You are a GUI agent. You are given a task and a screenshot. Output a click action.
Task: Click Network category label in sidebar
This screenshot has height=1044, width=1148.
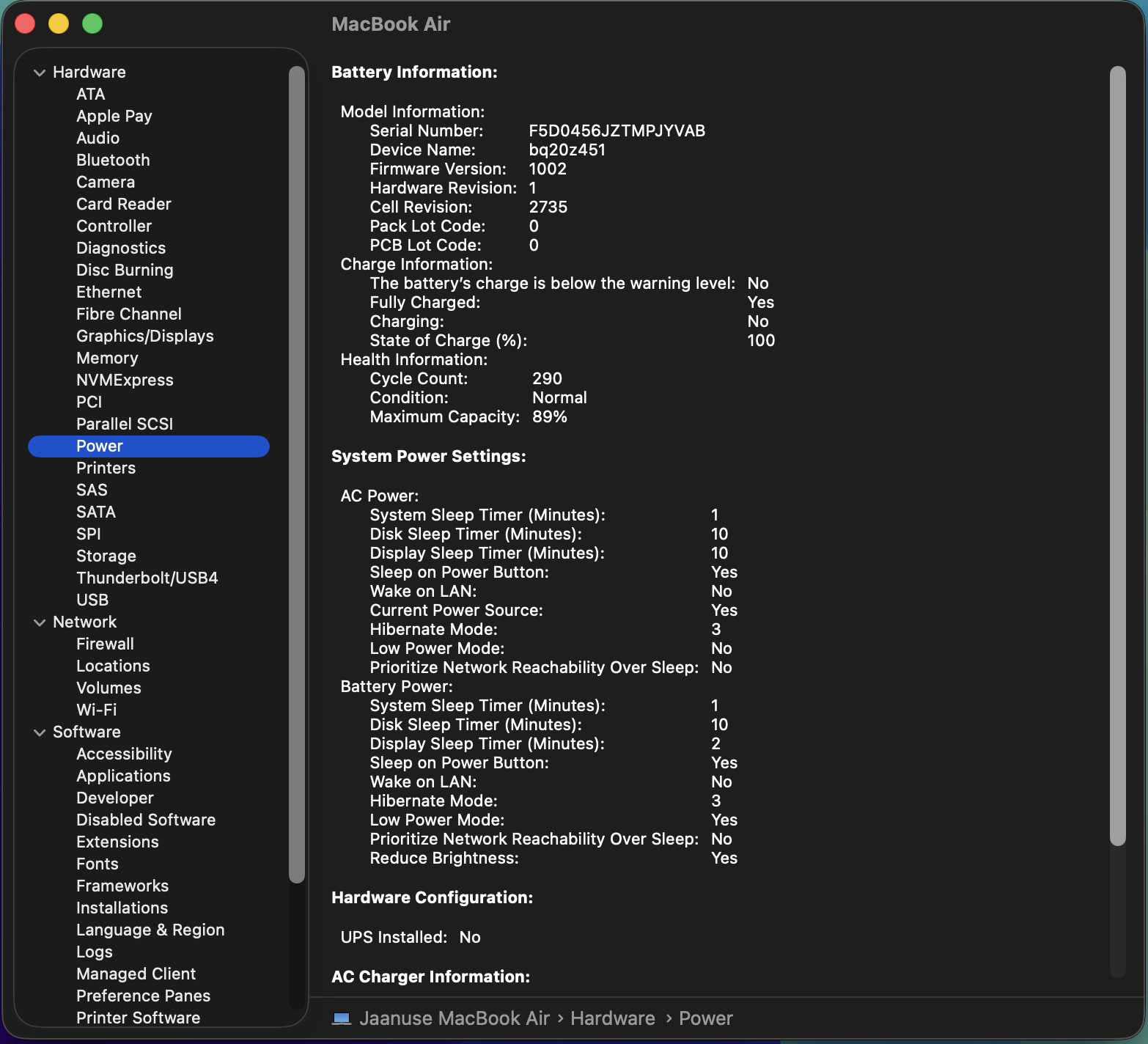click(85, 622)
